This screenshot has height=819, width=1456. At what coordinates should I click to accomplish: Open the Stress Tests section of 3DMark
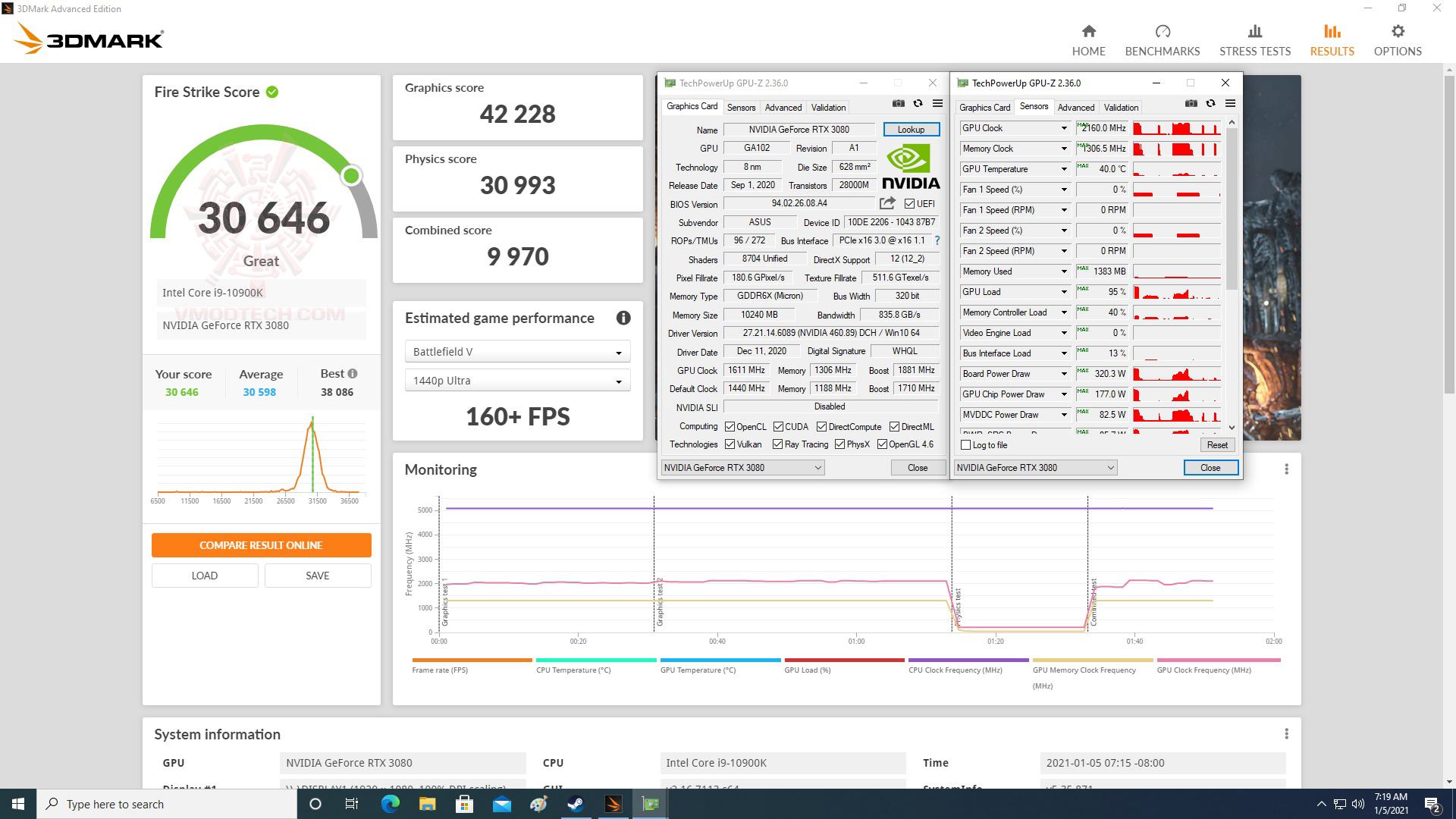1254,38
